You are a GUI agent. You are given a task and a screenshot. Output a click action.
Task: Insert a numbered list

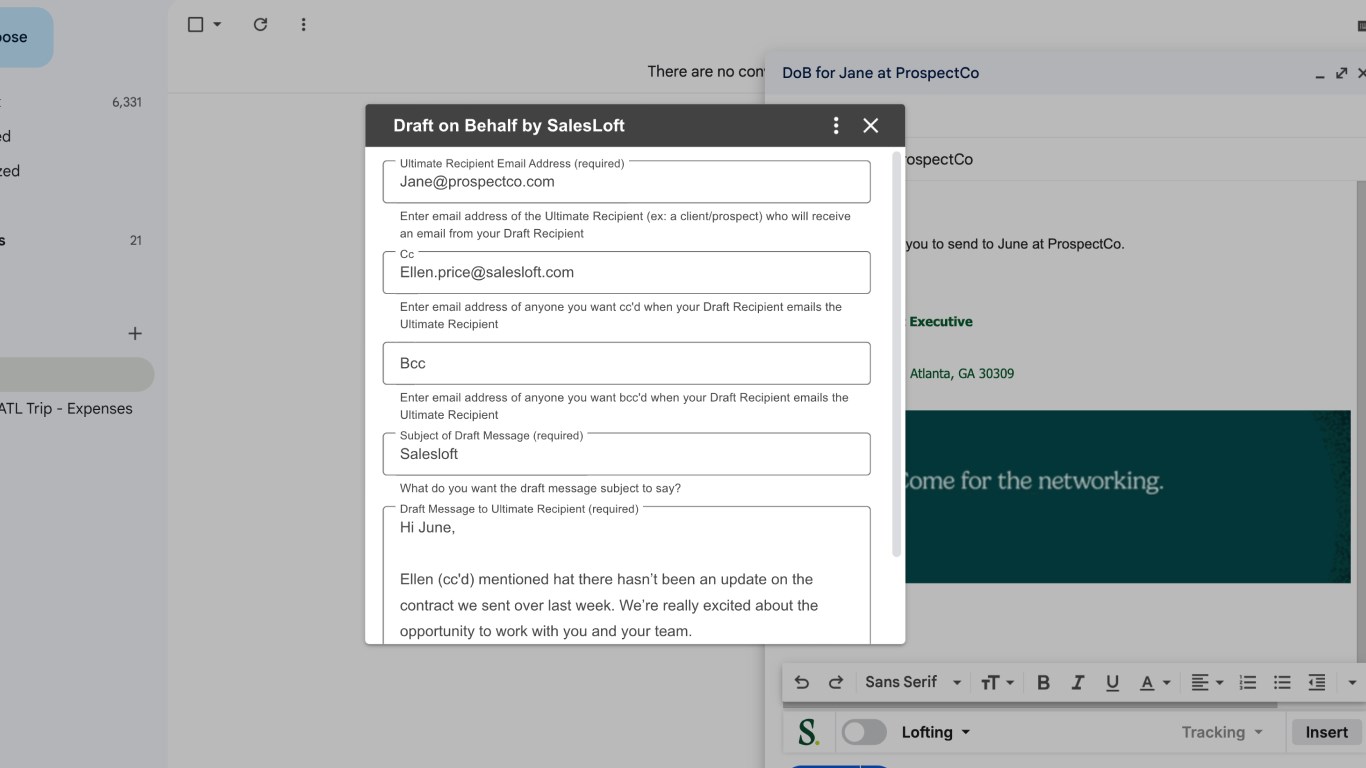coord(1247,682)
